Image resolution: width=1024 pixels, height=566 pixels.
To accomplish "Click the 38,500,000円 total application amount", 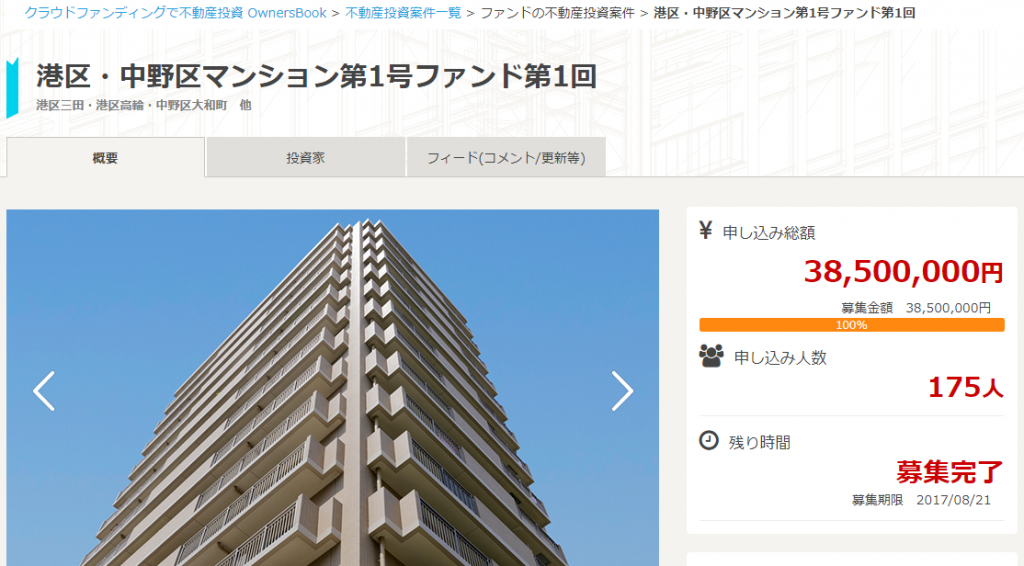I will tap(903, 271).
